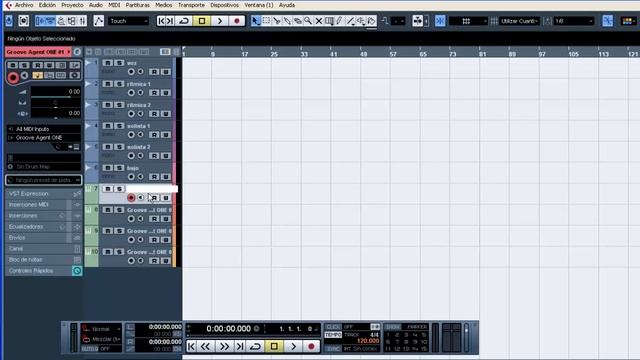
Task: Select the Range Selection tool
Action: coord(266,21)
